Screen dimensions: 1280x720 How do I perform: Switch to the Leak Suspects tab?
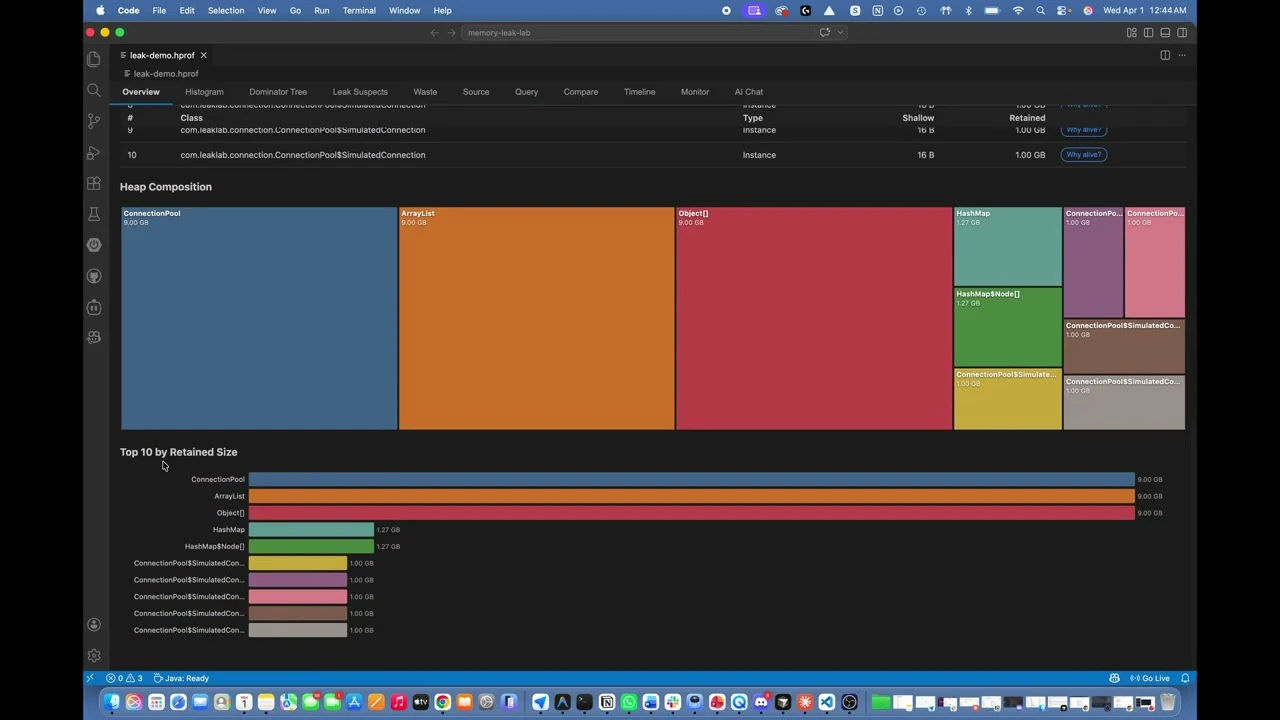coord(360,92)
